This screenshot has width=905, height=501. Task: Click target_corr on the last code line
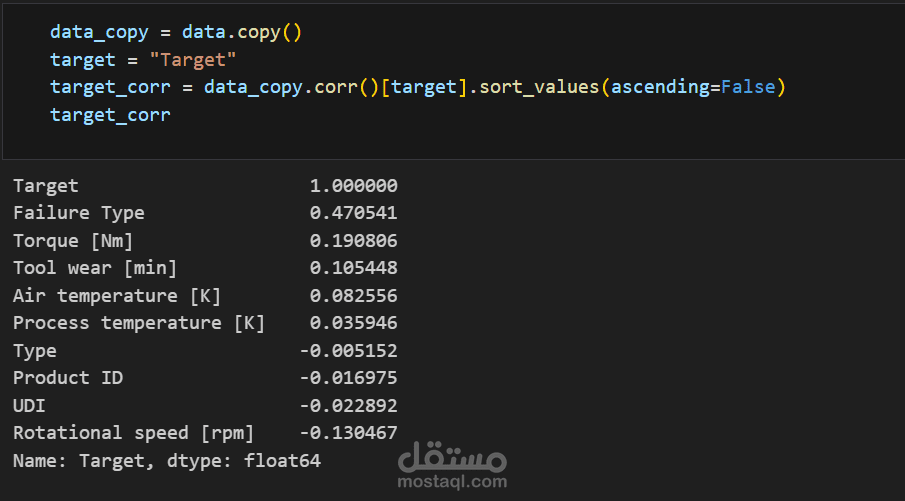110,114
